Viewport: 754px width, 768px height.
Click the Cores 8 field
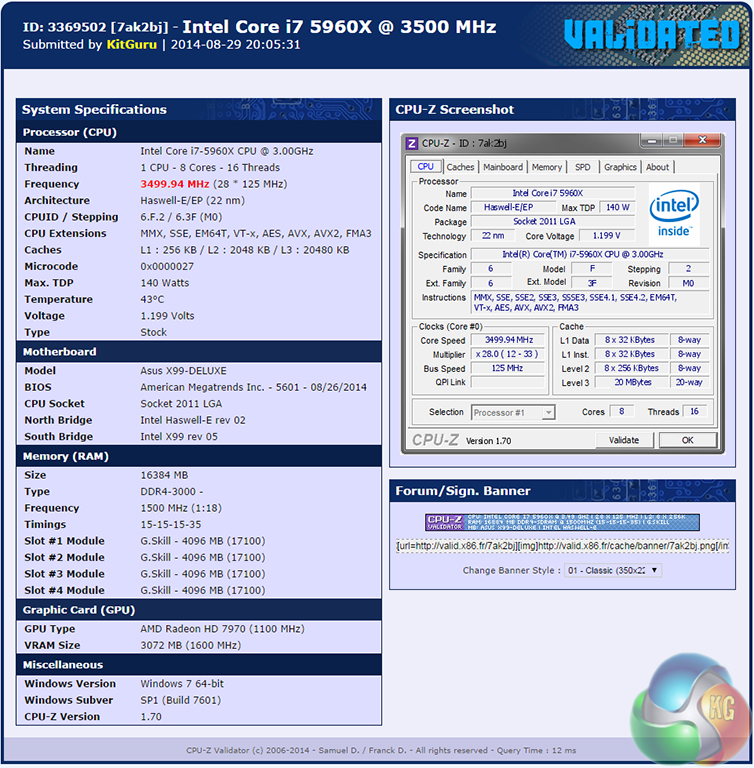point(622,411)
